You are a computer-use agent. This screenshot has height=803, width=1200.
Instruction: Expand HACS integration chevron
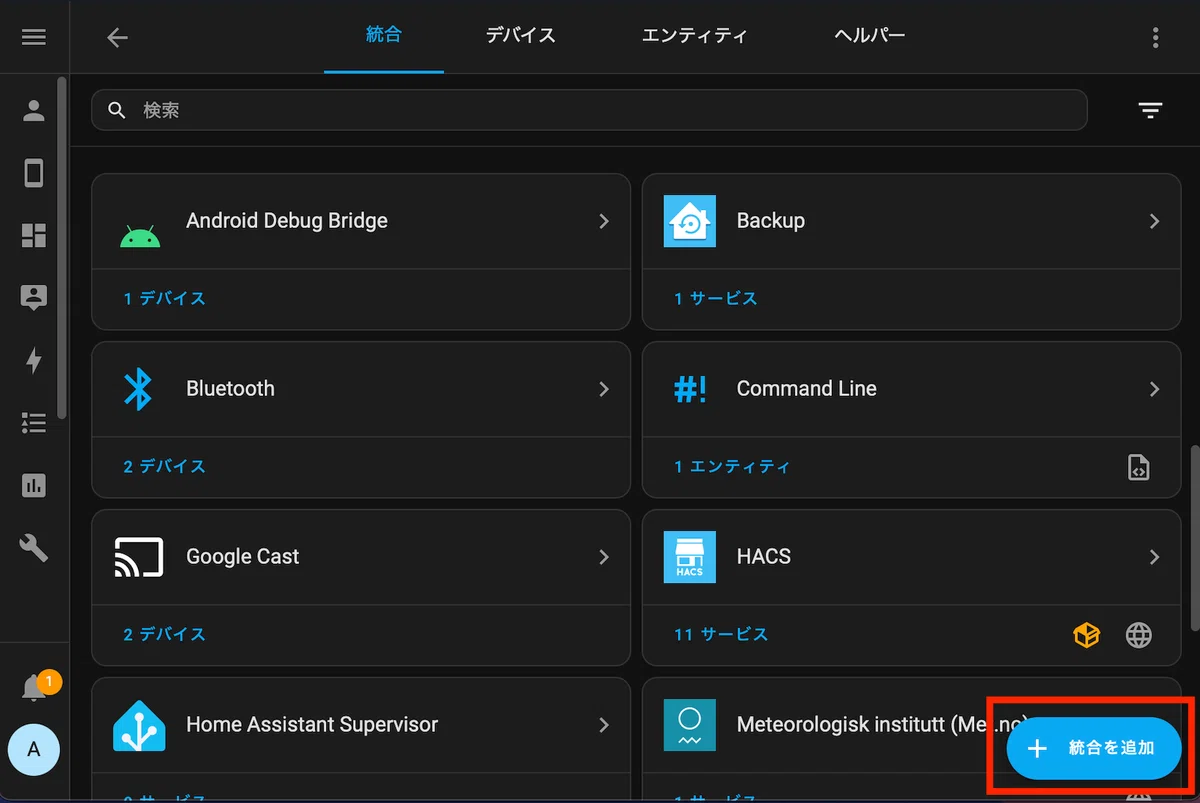pyautogui.click(x=1155, y=557)
